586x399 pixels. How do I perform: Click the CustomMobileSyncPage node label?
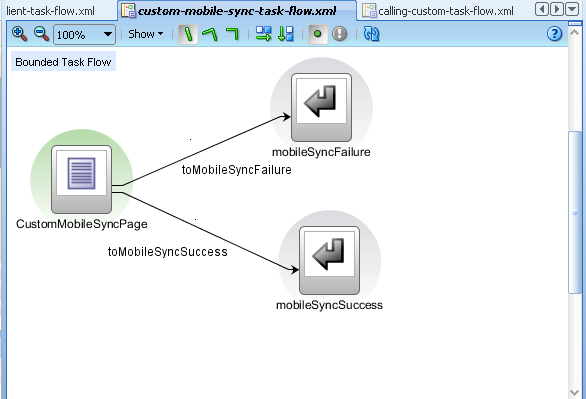tap(81, 224)
